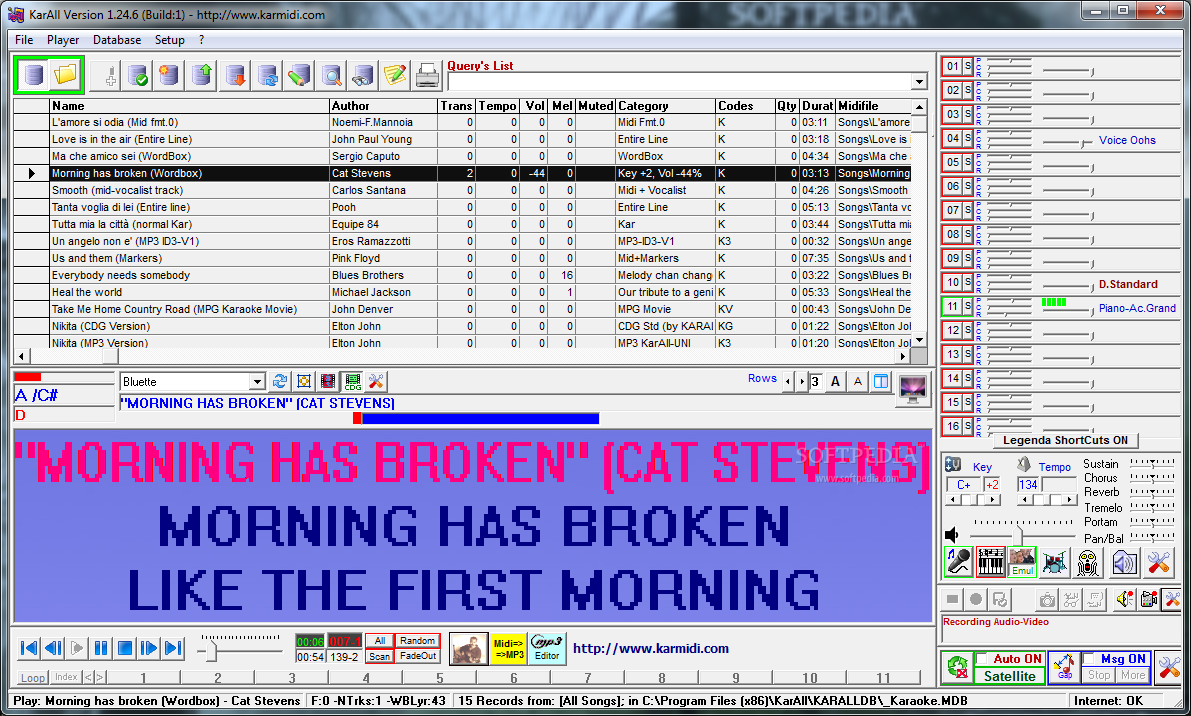Screen dimensions: 1191x716
Task: Click the database refresh/sync icon
Action: point(267,75)
